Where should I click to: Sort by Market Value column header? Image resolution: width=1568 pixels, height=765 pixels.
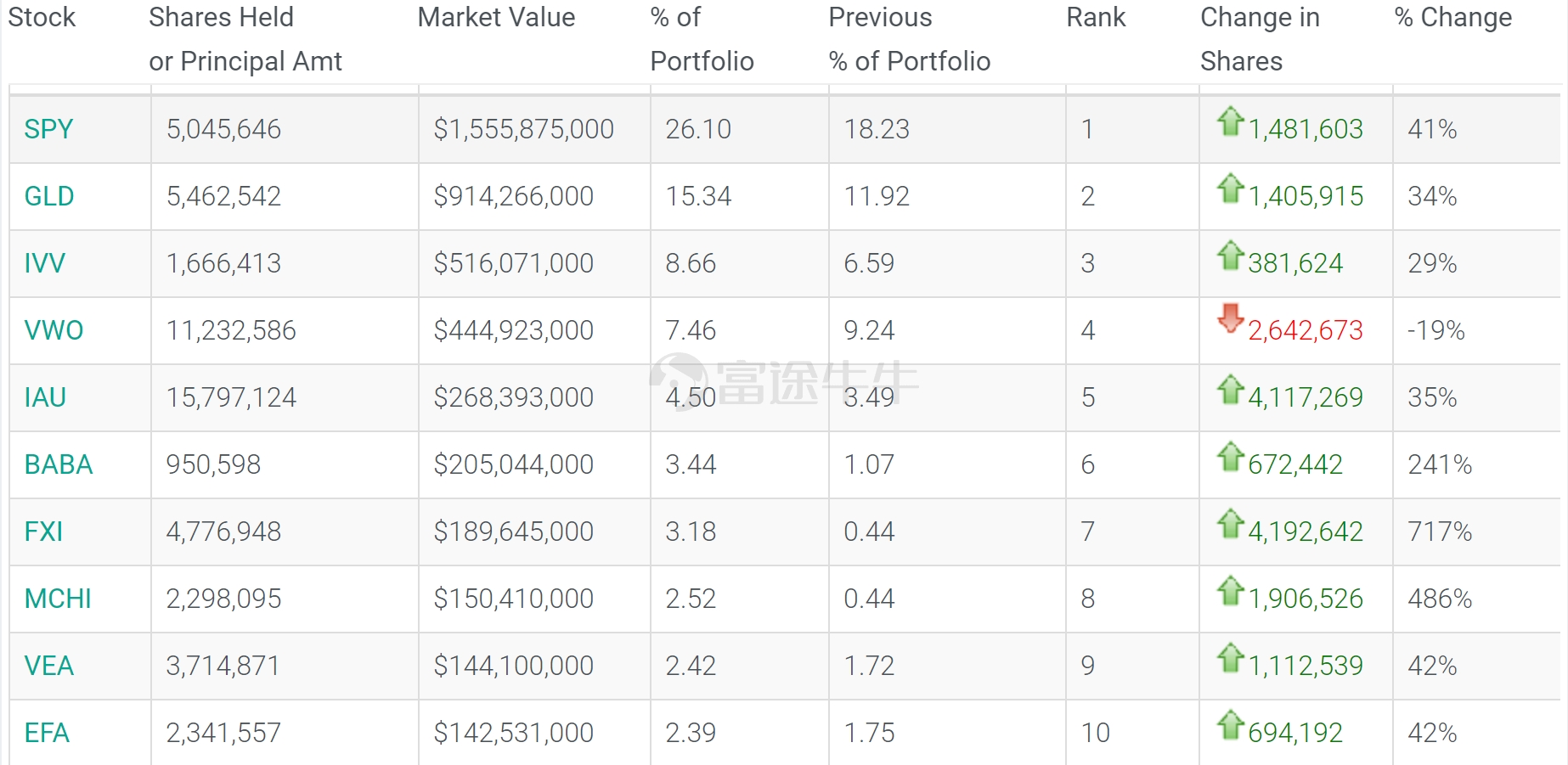point(496,17)
